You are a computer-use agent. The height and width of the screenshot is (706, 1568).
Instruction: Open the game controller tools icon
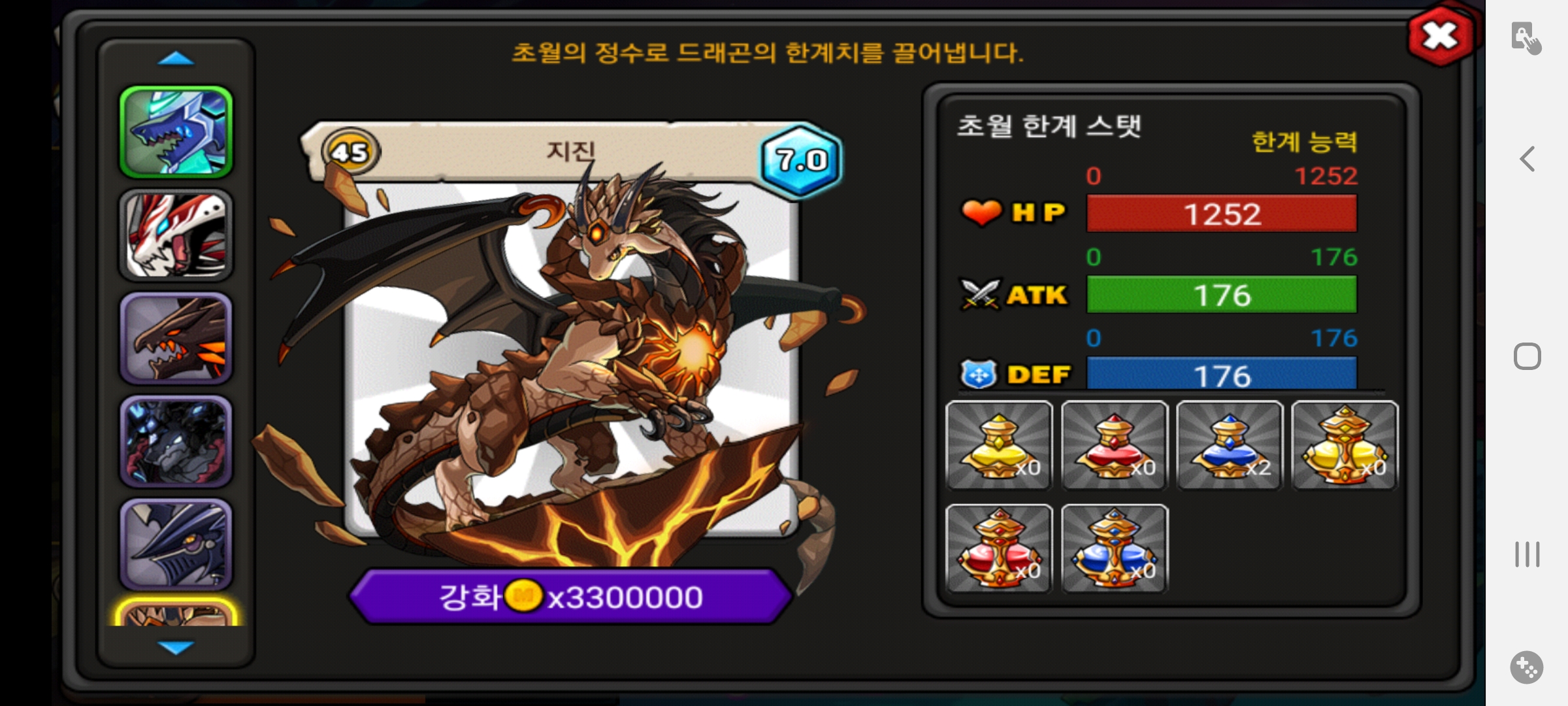(1527, 667)
